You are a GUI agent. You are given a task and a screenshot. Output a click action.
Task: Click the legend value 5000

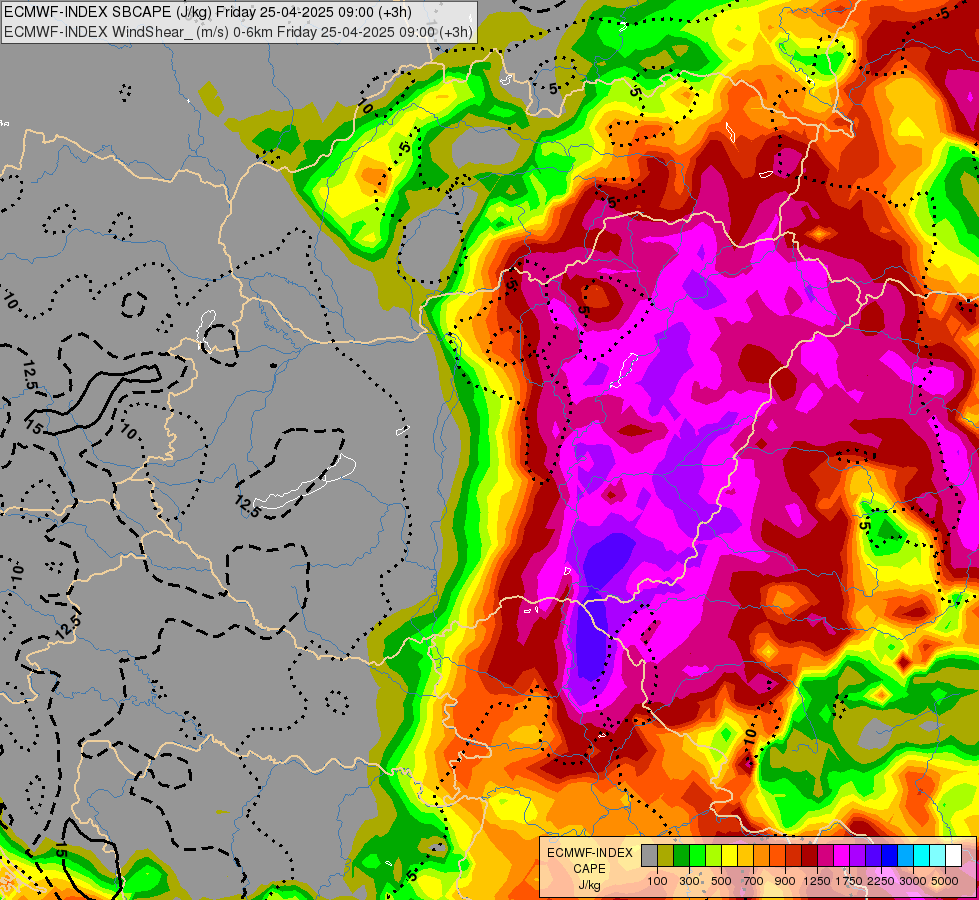point(945,881)
